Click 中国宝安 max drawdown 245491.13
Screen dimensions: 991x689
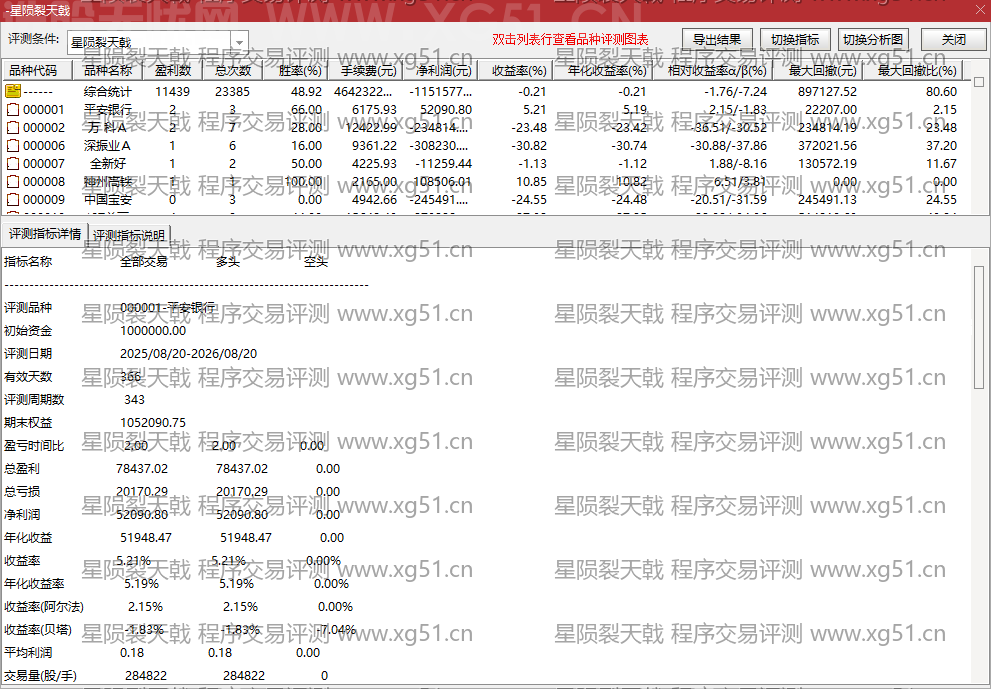827,200
